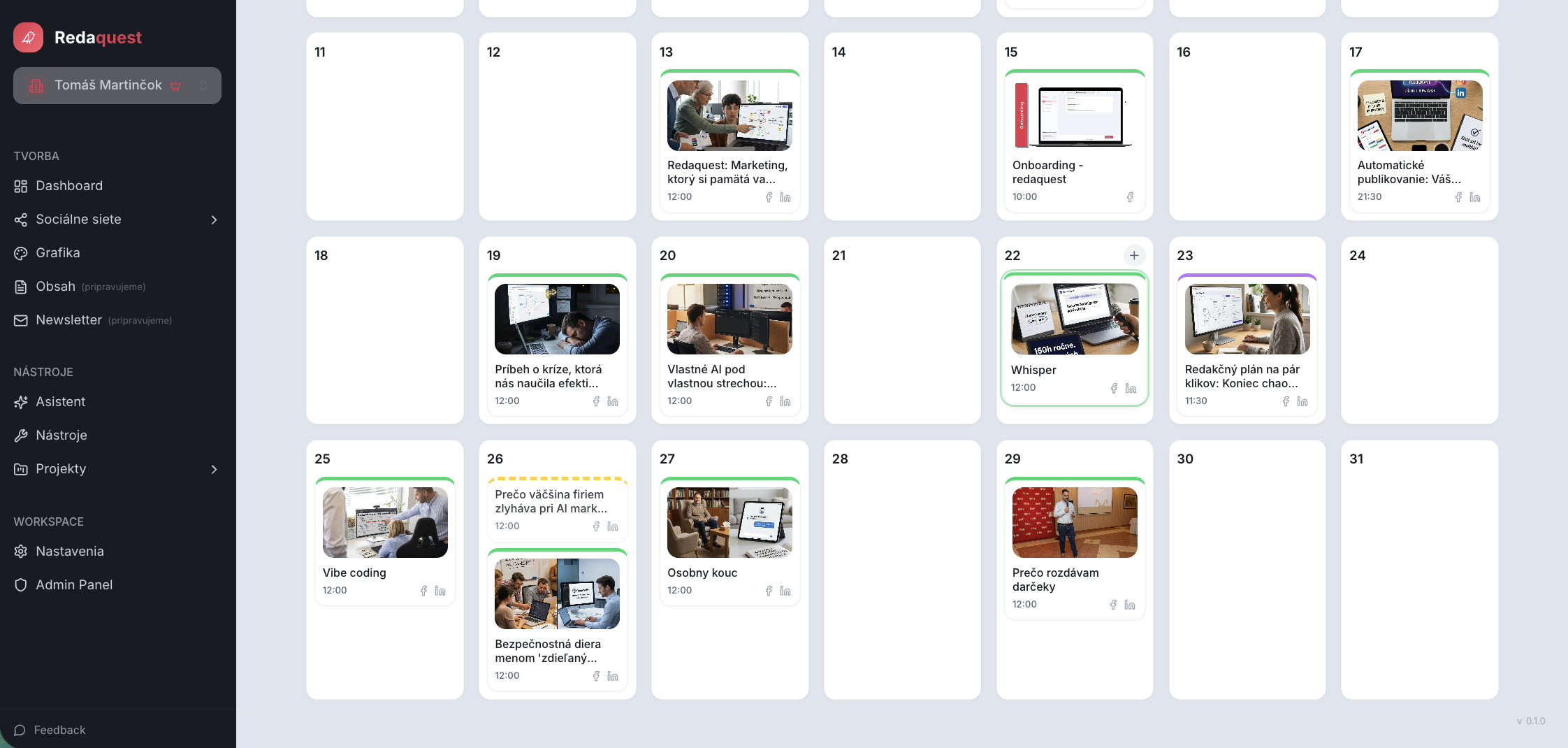Expand the Sociálne siete submenu chevron
The image size is (1568, 748).
(x=214, y=220)
